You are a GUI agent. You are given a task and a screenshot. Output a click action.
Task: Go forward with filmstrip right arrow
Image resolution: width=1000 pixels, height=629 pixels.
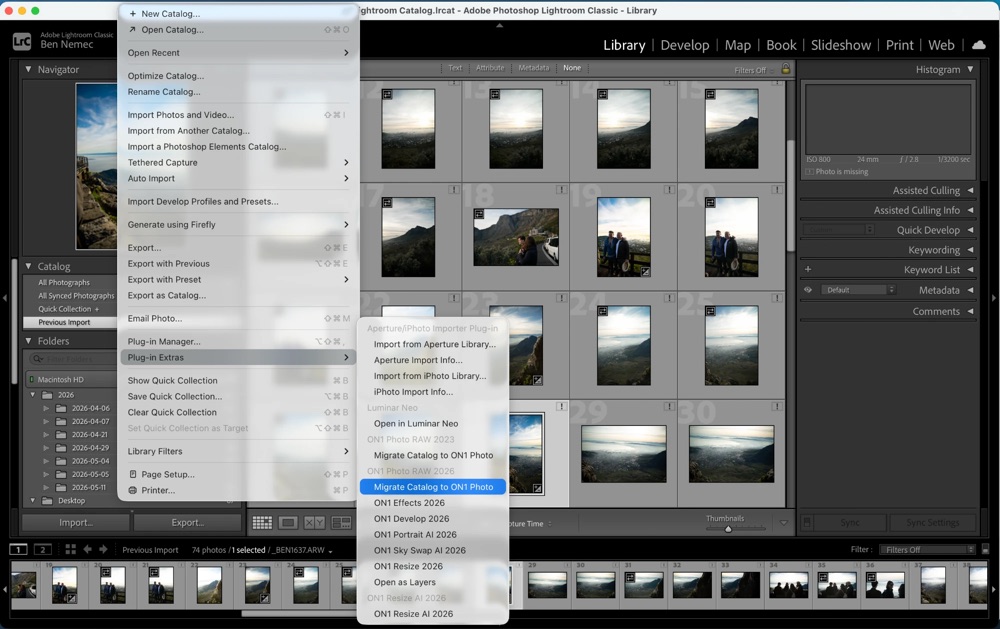point(103,549)
